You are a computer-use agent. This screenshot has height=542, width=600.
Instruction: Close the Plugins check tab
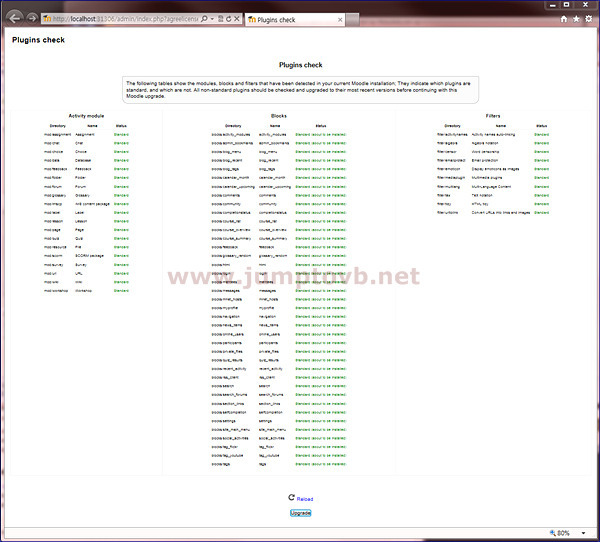340,20
